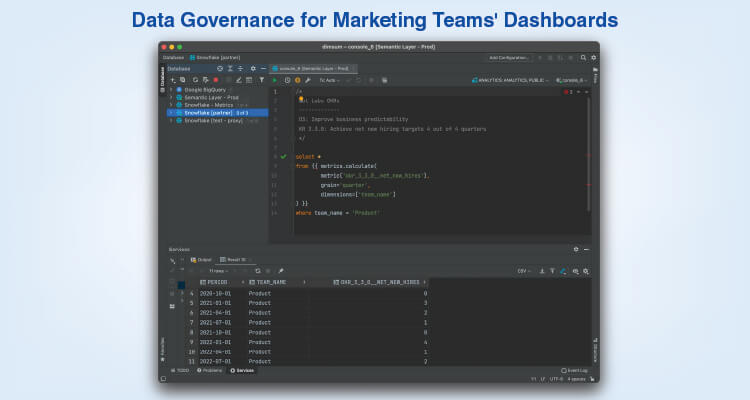Select the Snowflake [partner] tree row

(218, 113)
